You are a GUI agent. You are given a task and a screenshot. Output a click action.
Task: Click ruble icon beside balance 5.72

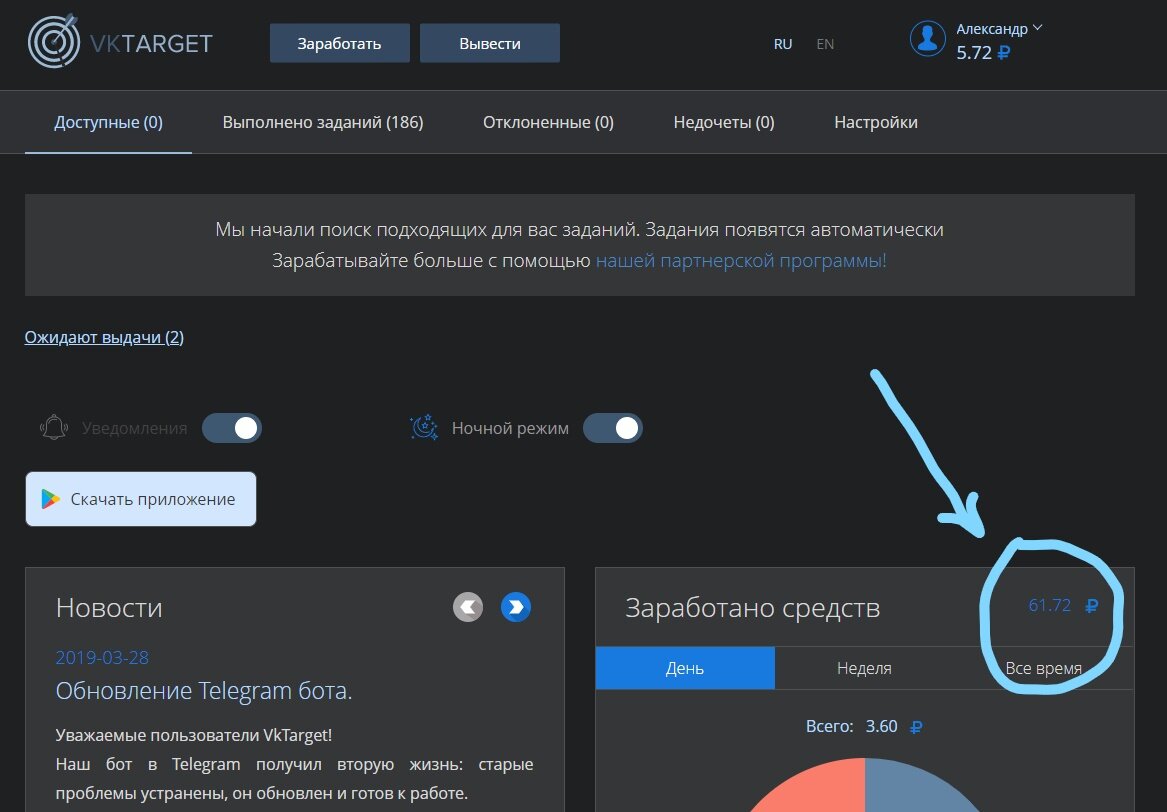click(1003, 53)
